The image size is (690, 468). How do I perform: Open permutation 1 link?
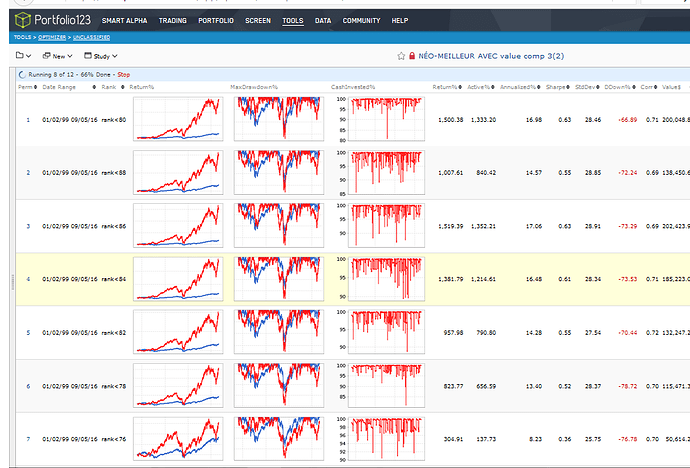(28, 120)
